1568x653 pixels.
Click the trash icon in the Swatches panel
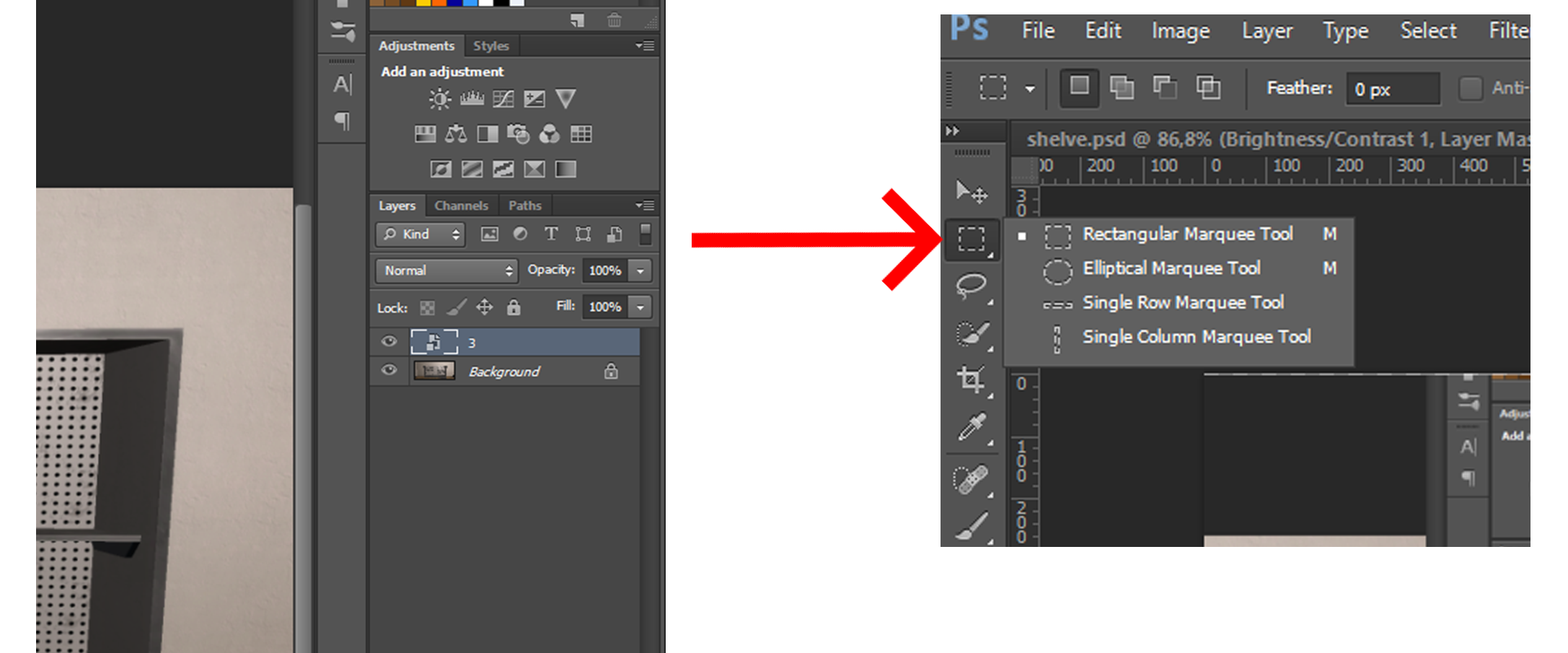coord(615,20)
